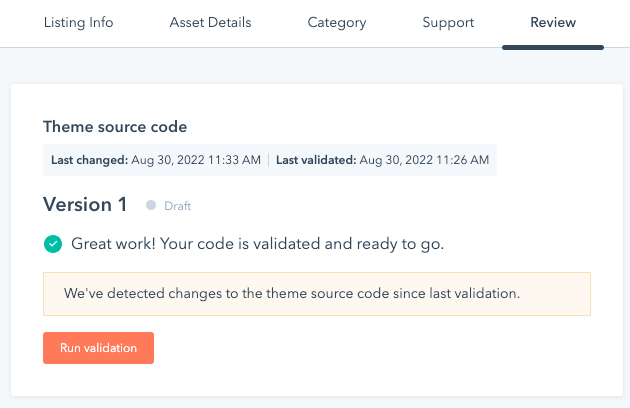This screenshot has height=408, width=630.
Task: Click the gray Draft status dot
Action: click(151, 205)
